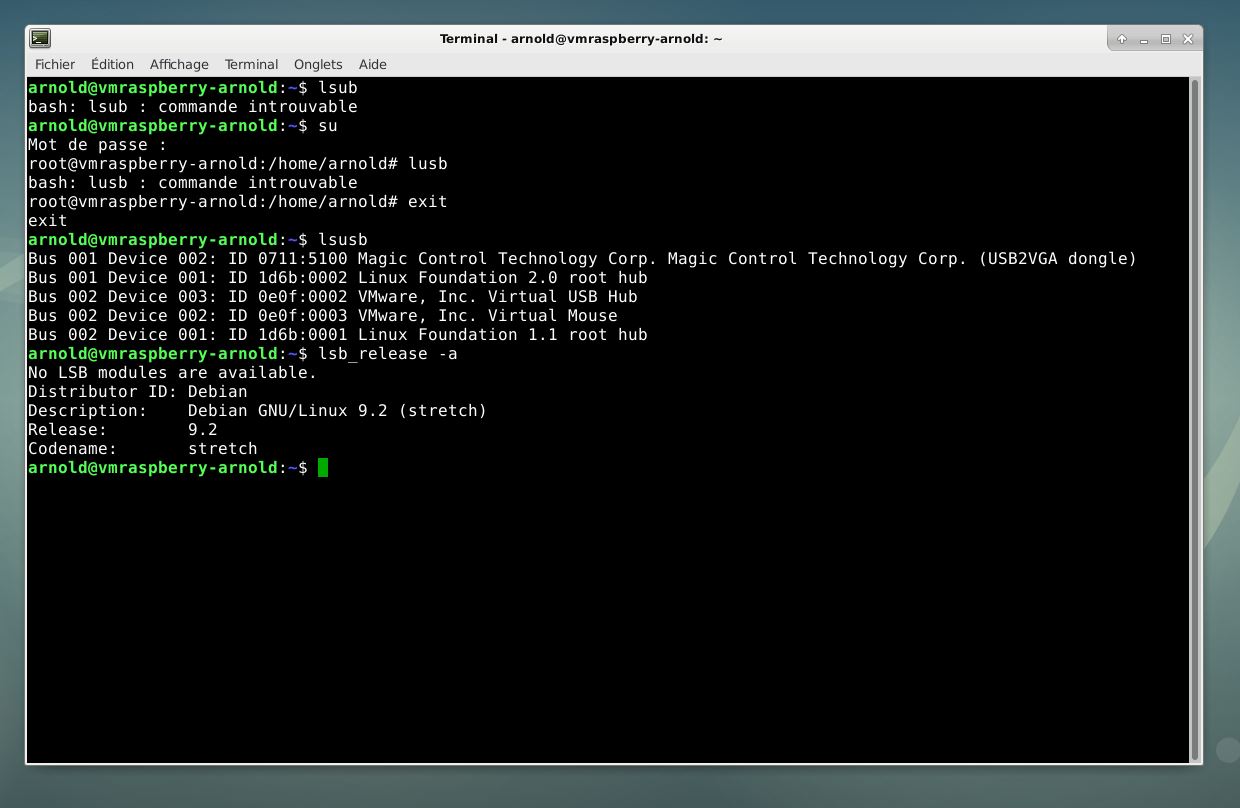Screen dimensions: 1240x808
Task: Click the roll-up window arrow button
Action: [x=1122, y=39]
